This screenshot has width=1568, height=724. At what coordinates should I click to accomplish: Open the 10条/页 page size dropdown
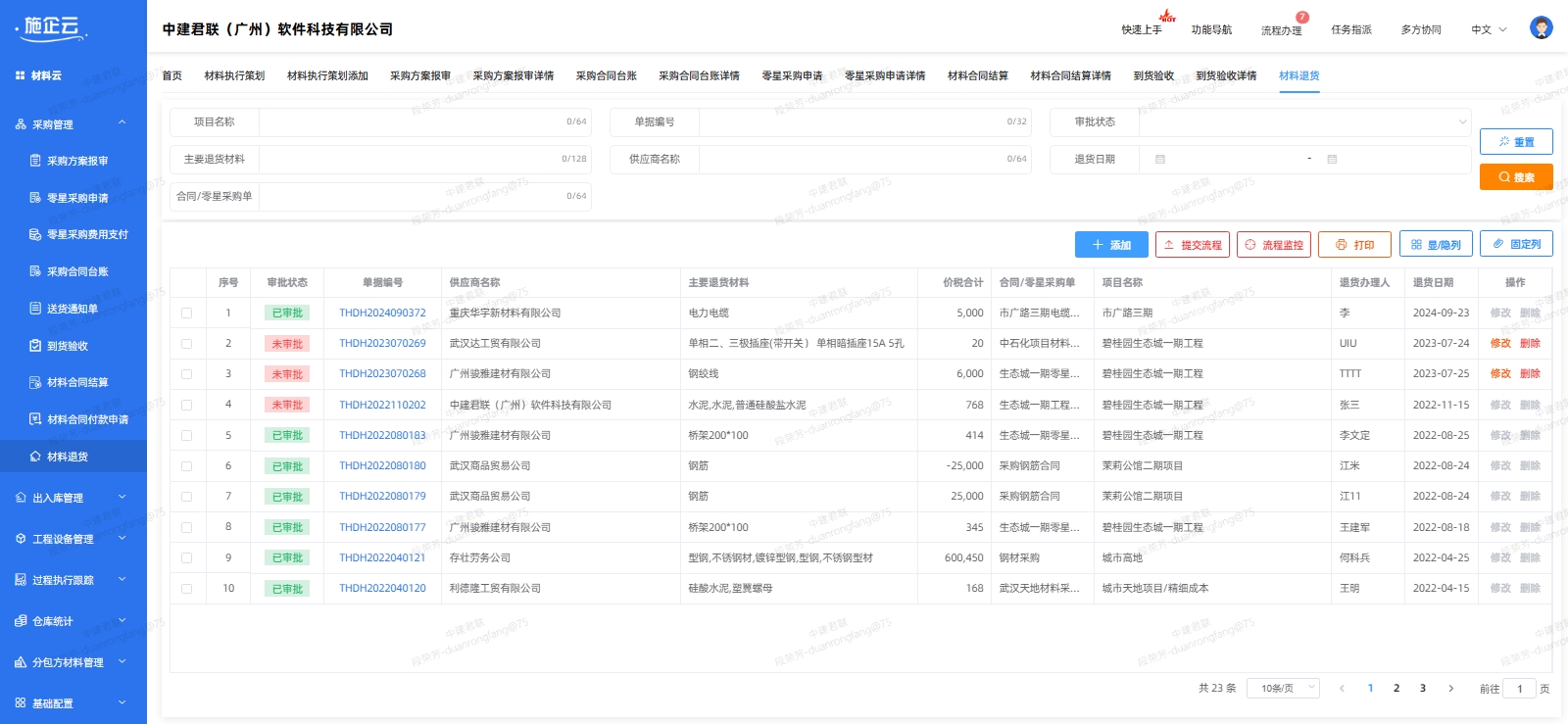pos(1283,689)
